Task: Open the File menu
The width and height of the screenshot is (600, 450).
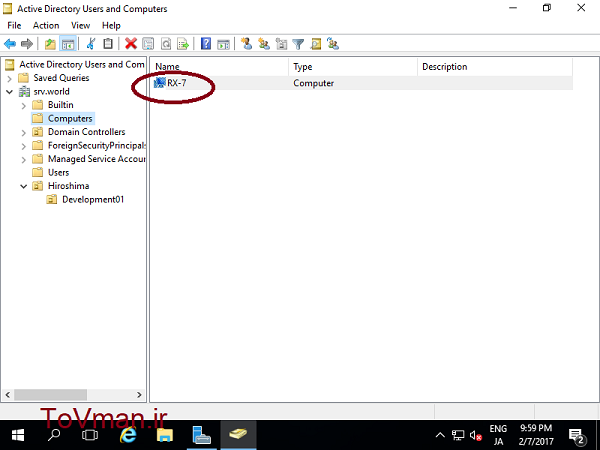Action: tap(14, 25)
